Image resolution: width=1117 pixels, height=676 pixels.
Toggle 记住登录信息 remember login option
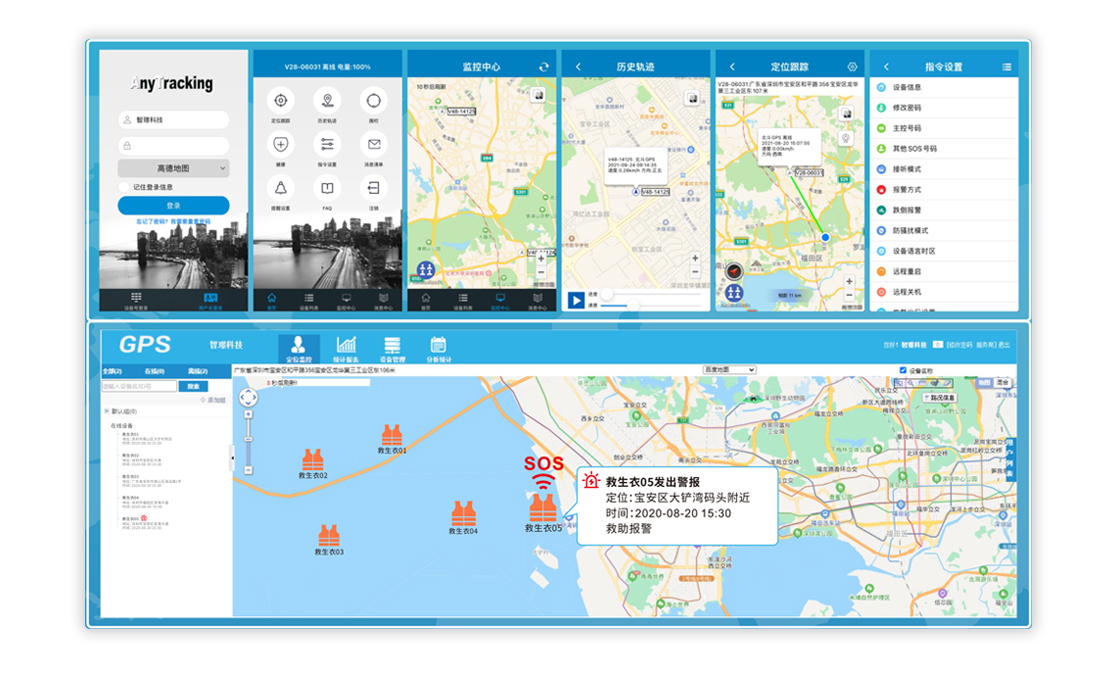tap(124, 187)
